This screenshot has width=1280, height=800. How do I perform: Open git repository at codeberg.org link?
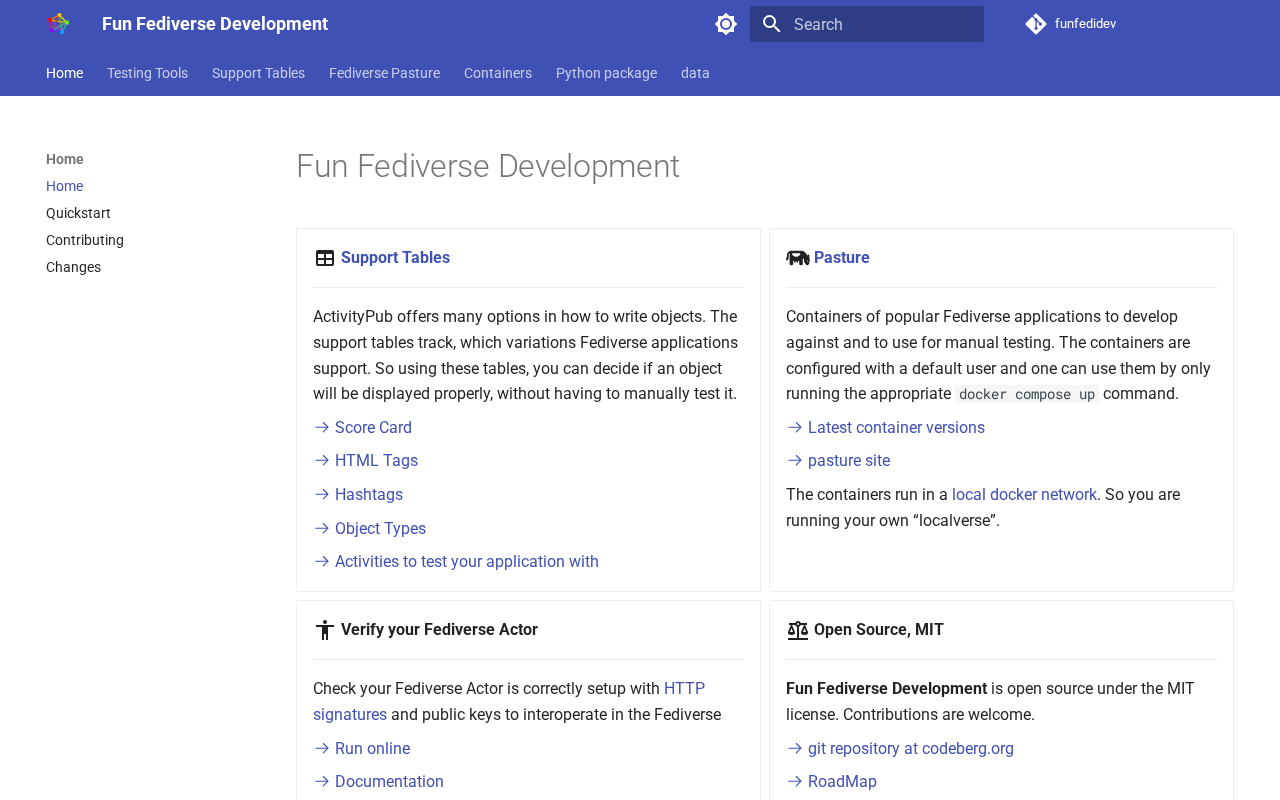[910, 749]
